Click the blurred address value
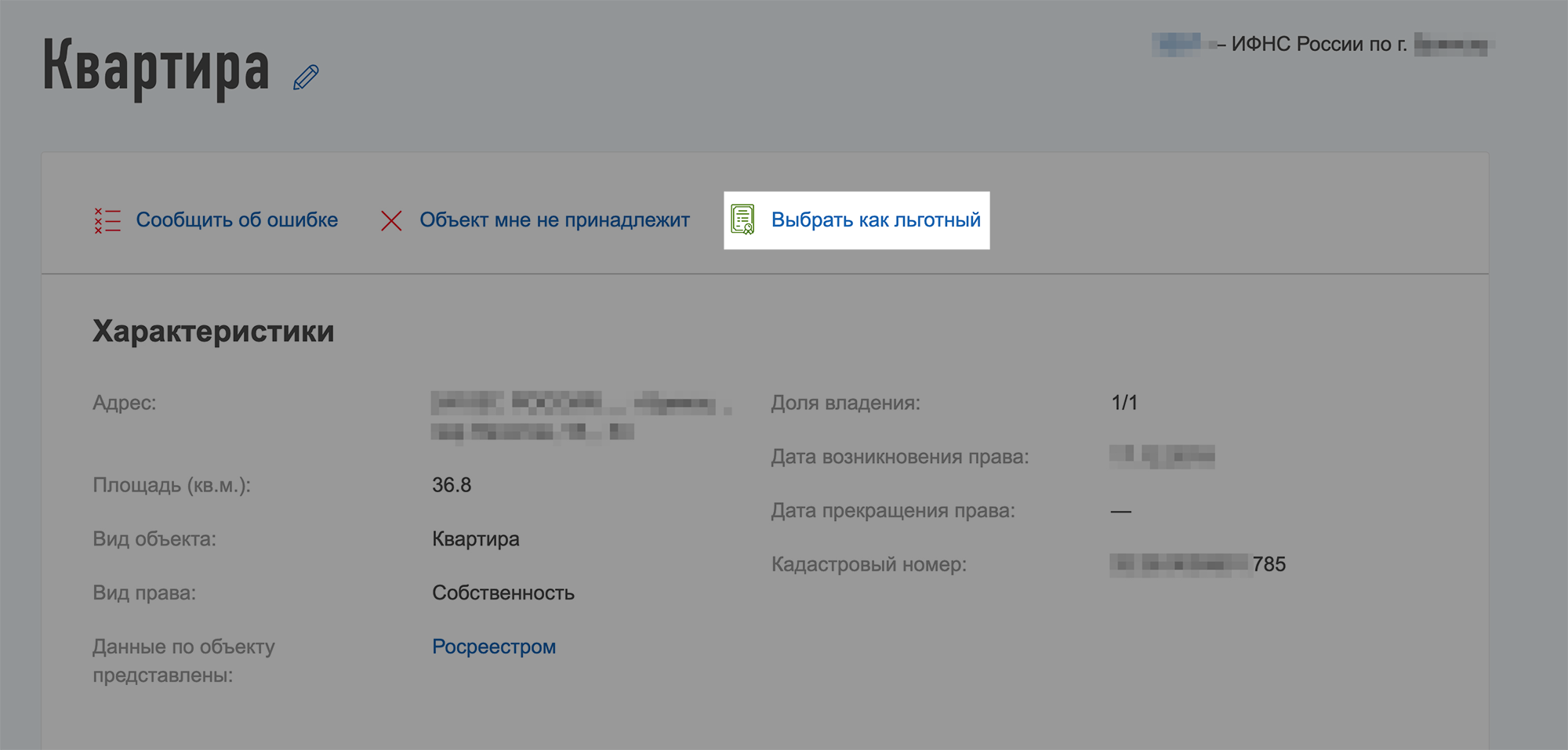 click(582, 417)
